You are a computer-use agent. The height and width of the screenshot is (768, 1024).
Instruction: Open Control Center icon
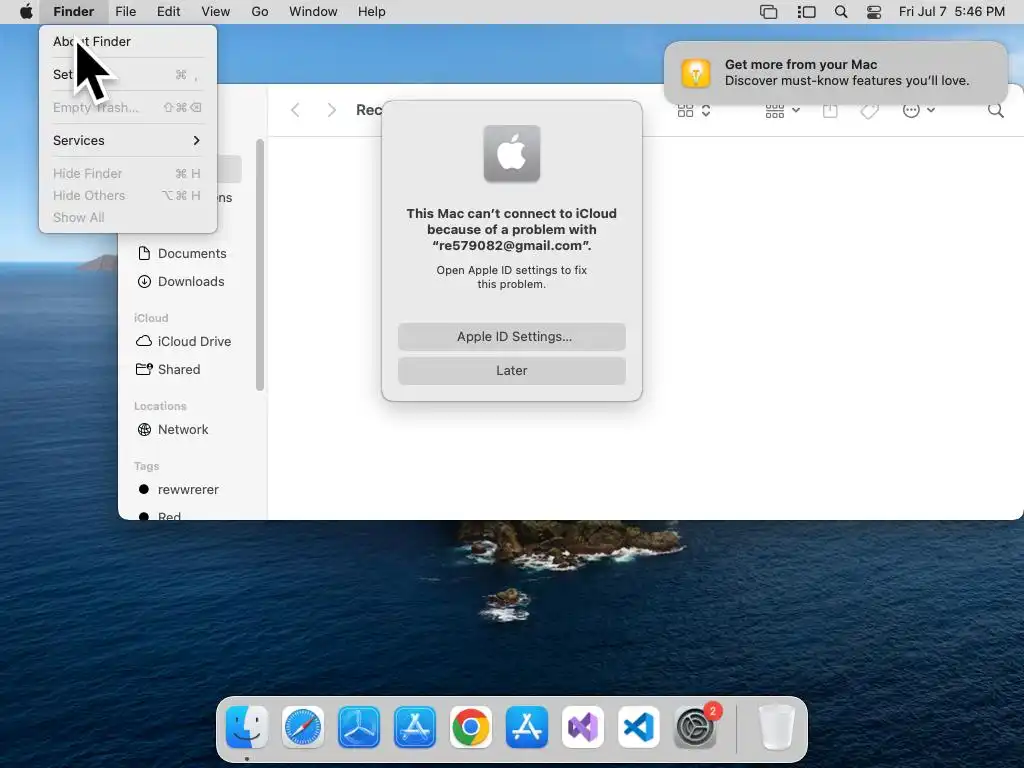point(874,12)
